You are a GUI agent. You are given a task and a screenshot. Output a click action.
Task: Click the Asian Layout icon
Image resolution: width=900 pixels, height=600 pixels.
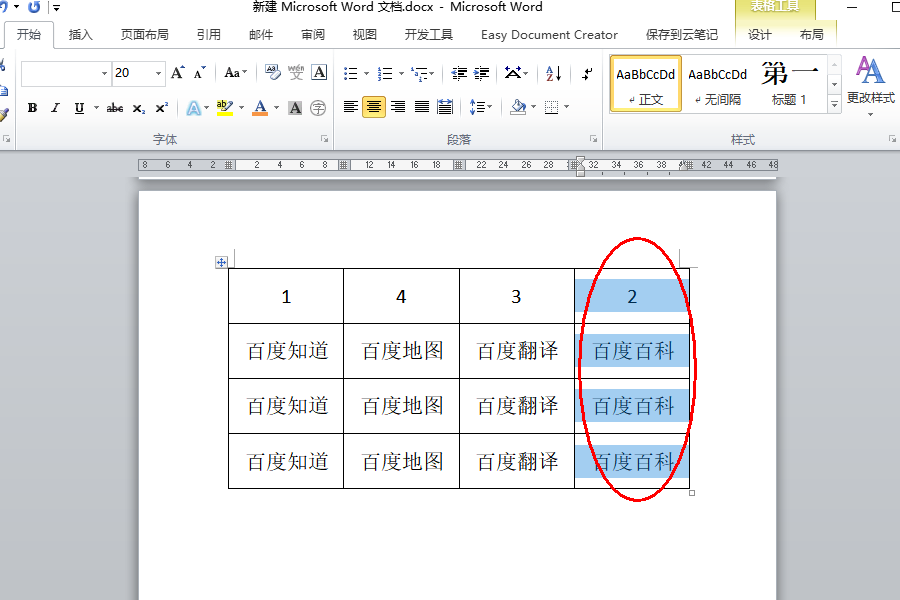click(512, 73)
